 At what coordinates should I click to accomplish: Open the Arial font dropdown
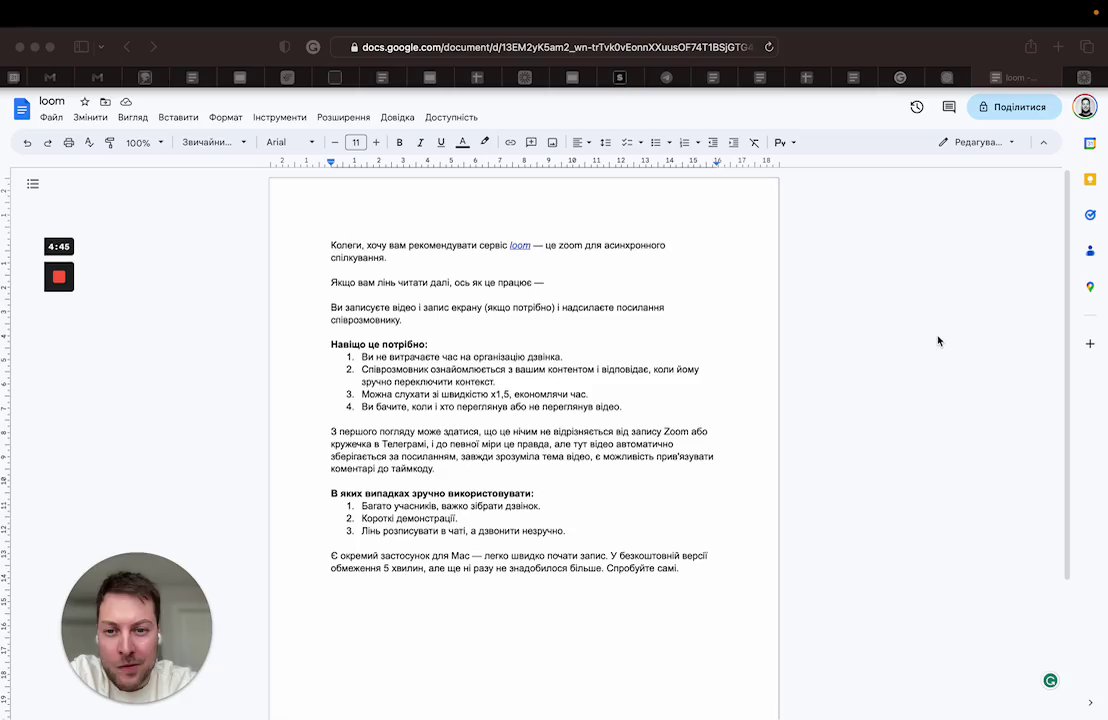point(290,143)
